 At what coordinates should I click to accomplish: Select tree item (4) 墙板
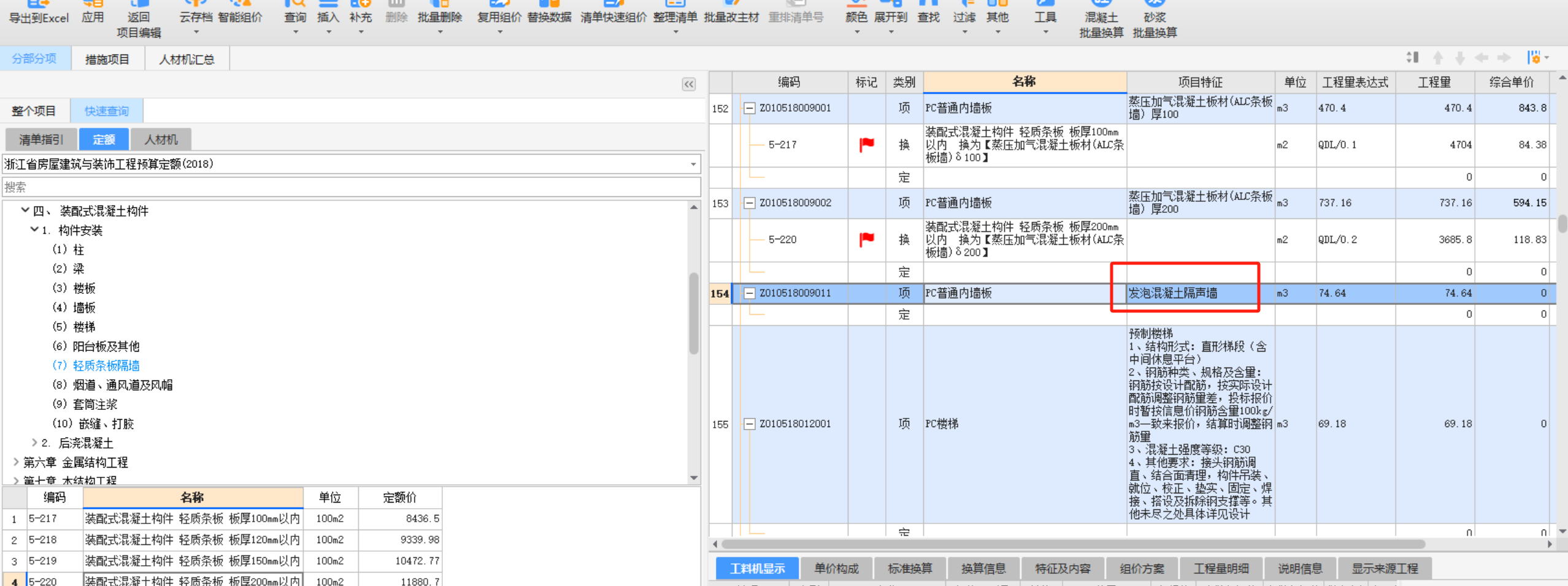coord(74,307)
